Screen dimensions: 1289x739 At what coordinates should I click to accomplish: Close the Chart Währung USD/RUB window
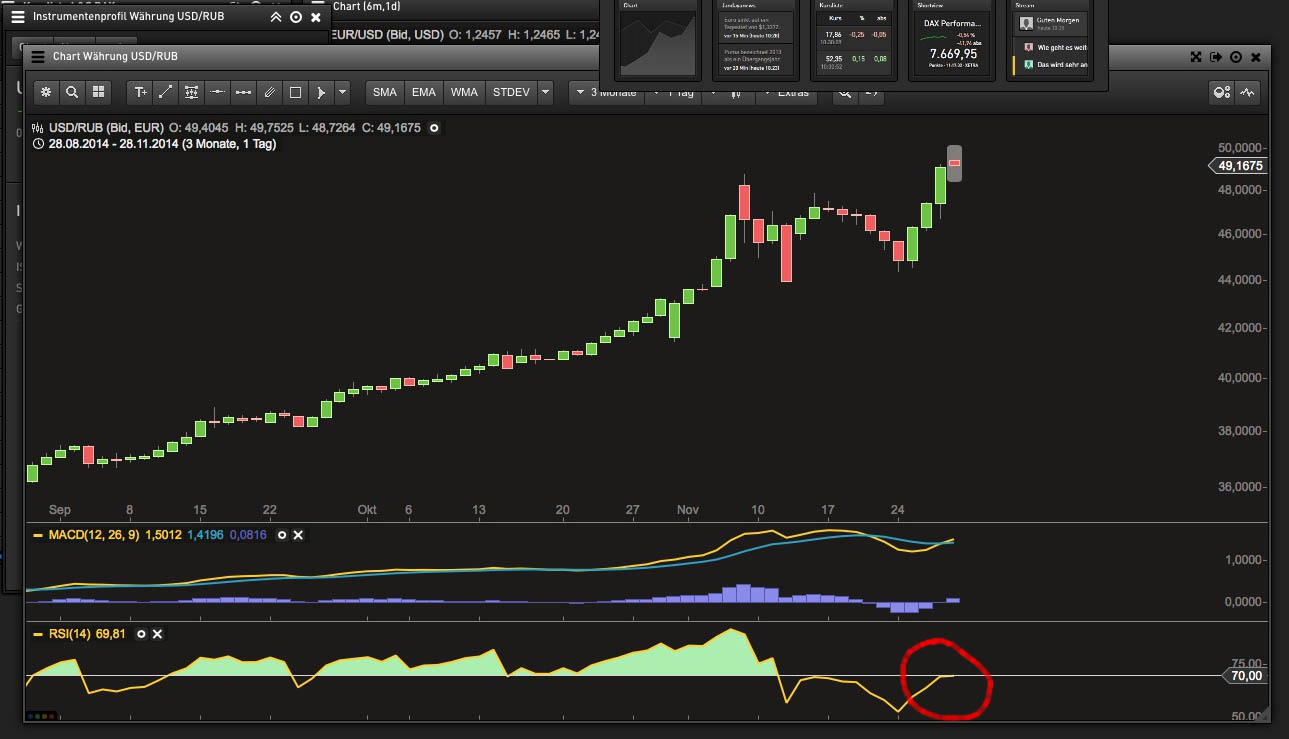(1256, 57)
